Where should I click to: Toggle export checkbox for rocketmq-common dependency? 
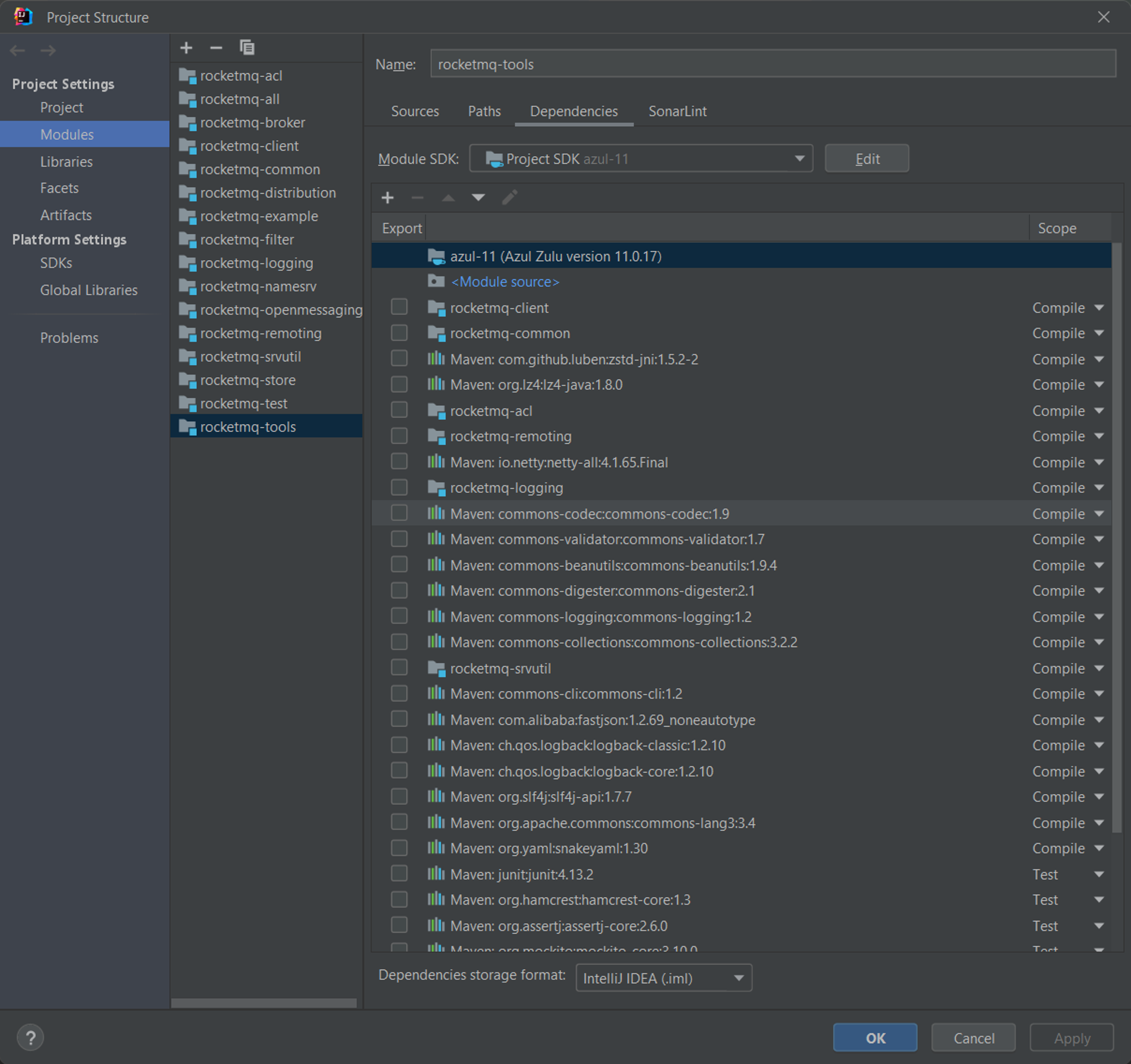pos(399,333)
